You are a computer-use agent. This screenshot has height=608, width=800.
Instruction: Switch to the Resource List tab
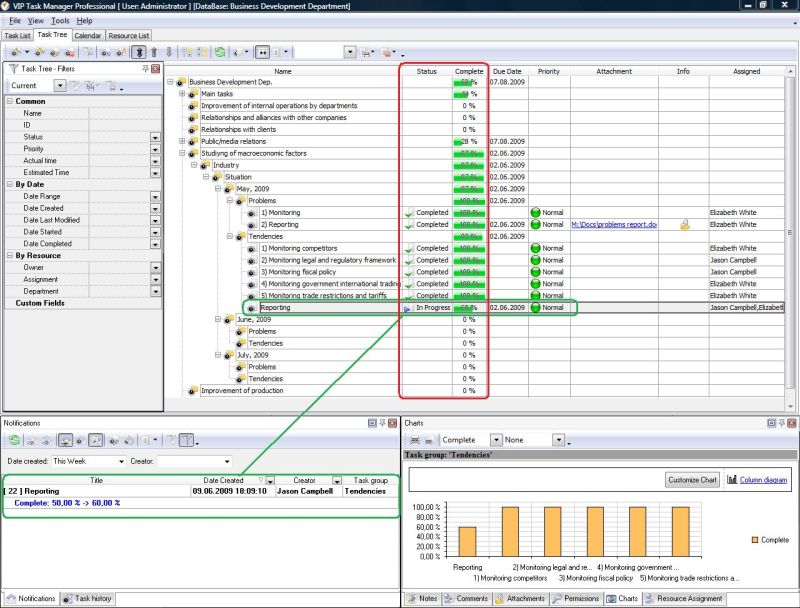[129, 36]
